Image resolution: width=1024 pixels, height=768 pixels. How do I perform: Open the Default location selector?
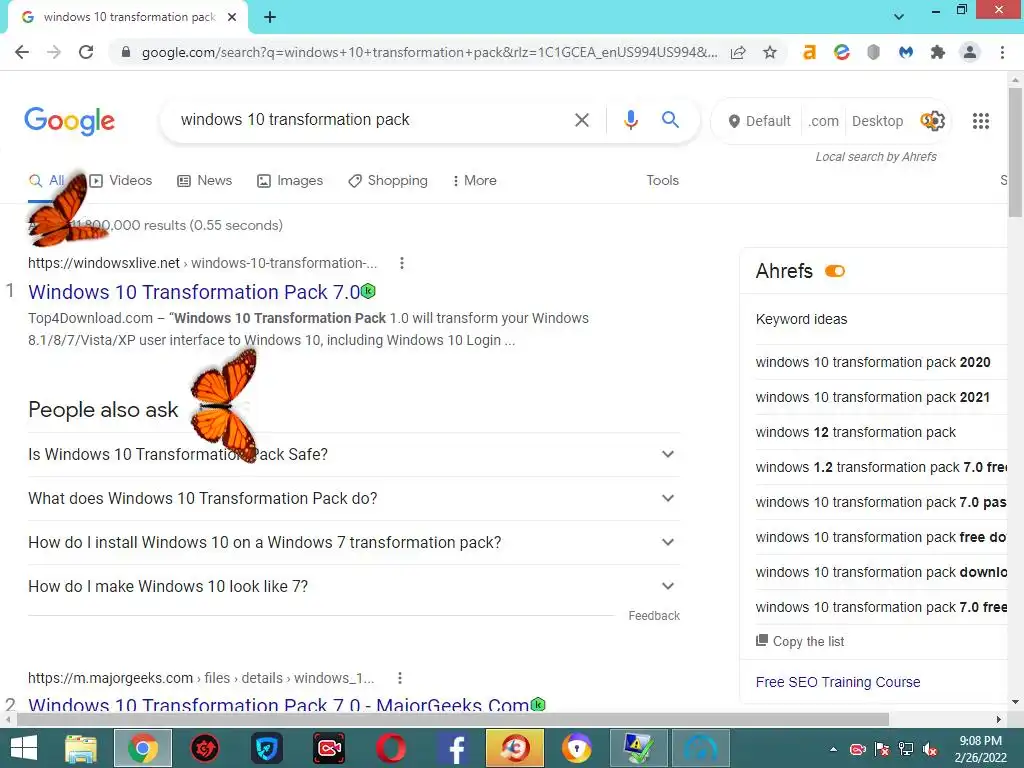(x=759, y=121)
